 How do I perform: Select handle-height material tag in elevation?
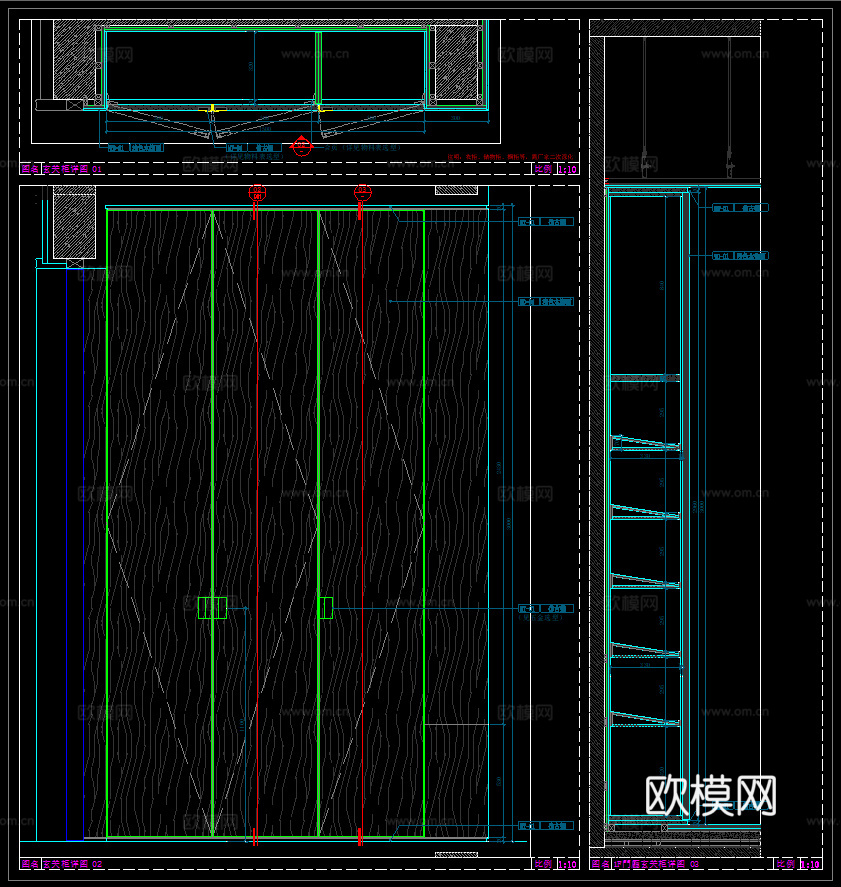click(546, 609)
